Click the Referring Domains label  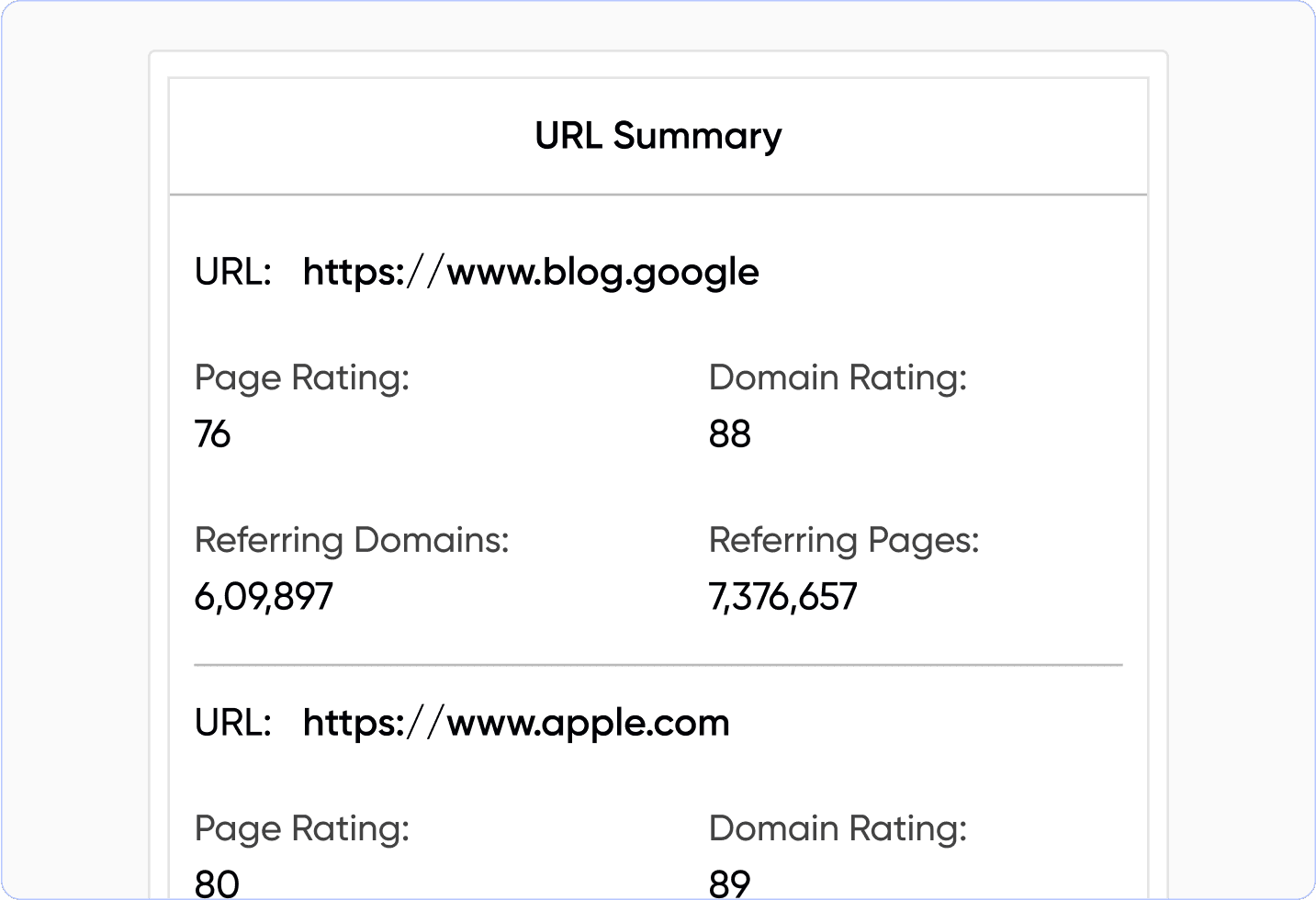coord(352,540)
